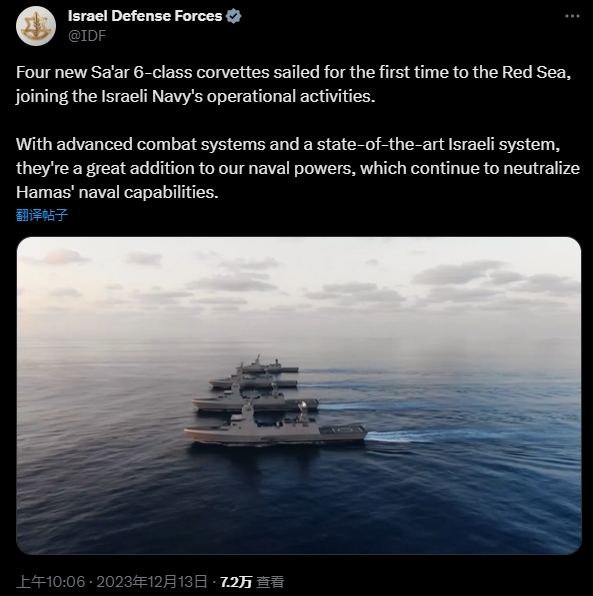The width and height of the screenshot is (593, 596).
Task: Click the 查看 label beside the view count
Action: click(x=270, y=582)
